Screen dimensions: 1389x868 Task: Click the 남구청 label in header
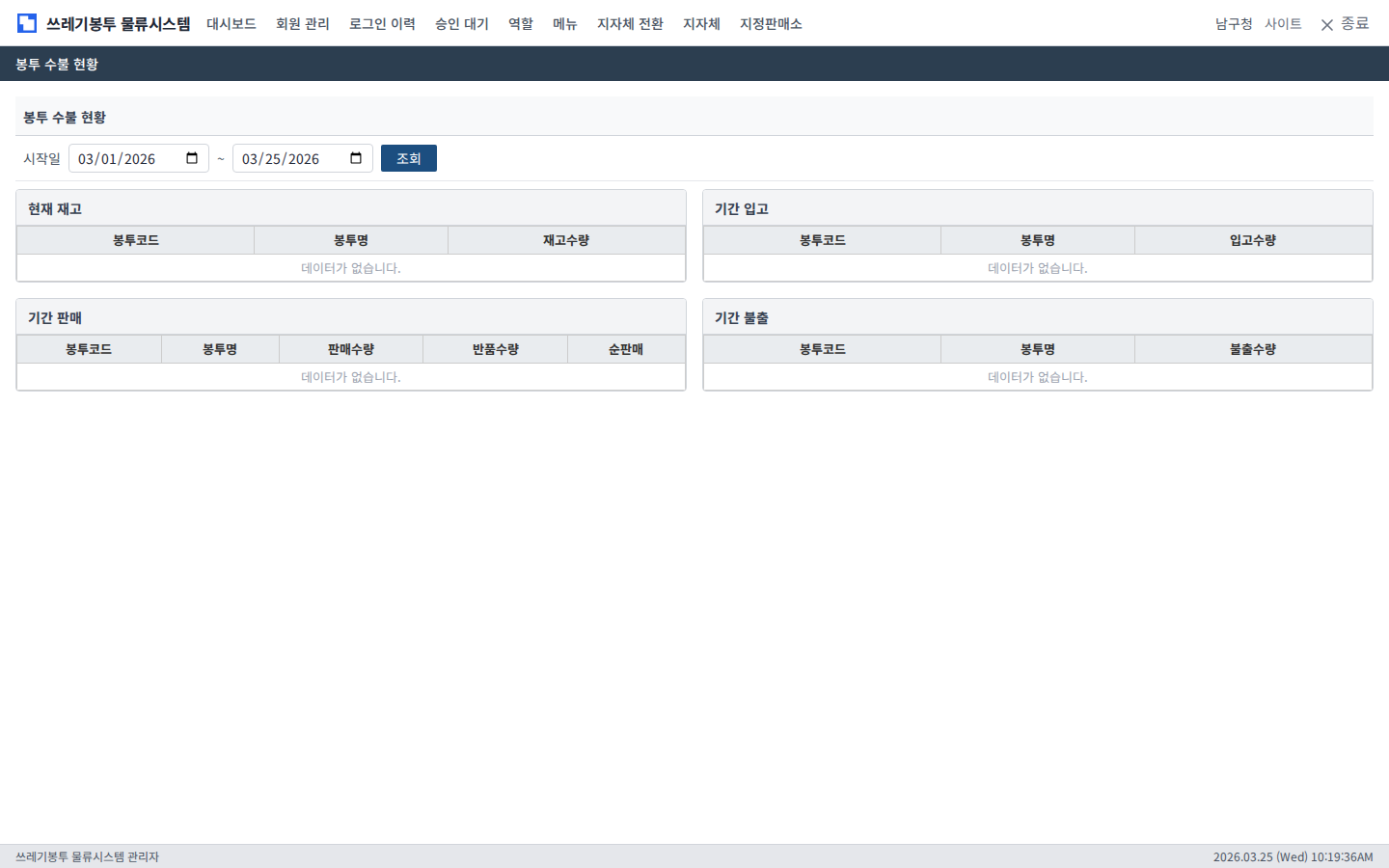click(x=1234, y=24)
